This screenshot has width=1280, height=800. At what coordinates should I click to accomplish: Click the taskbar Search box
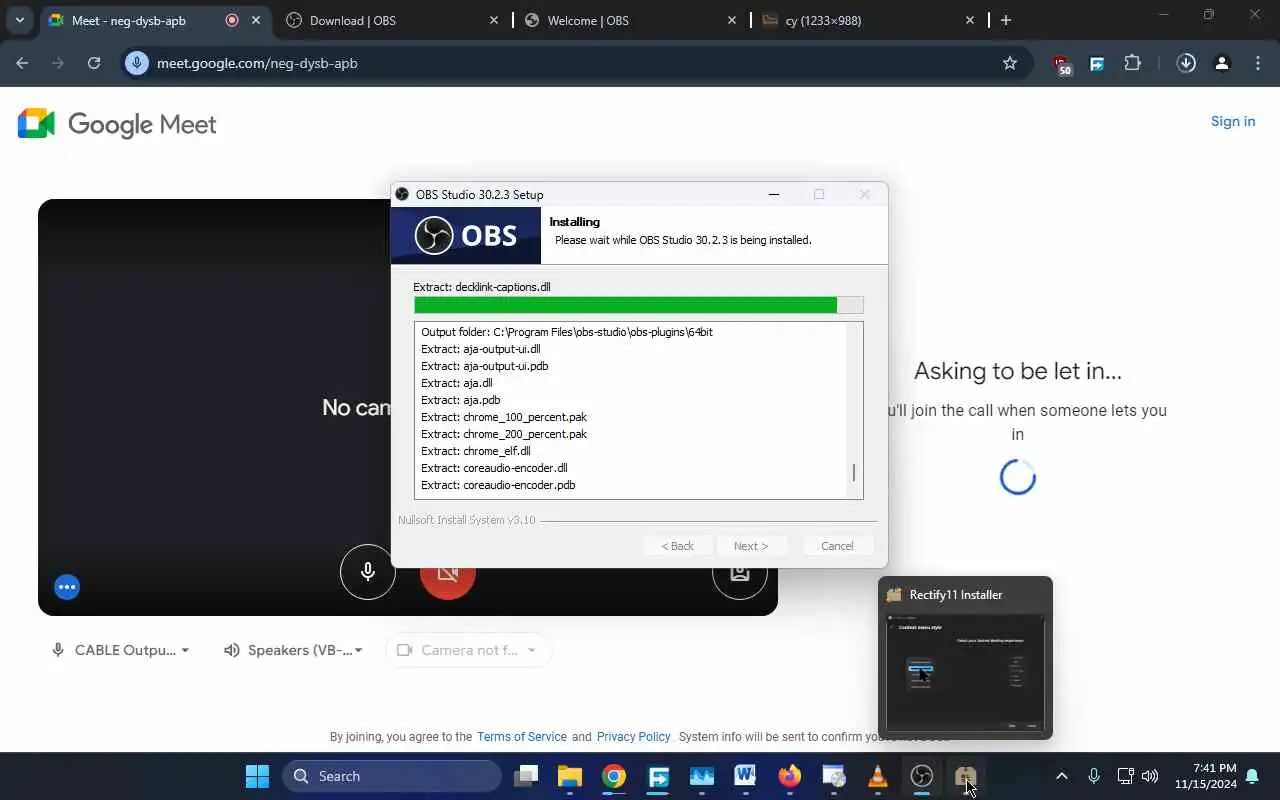pos(392,776)
